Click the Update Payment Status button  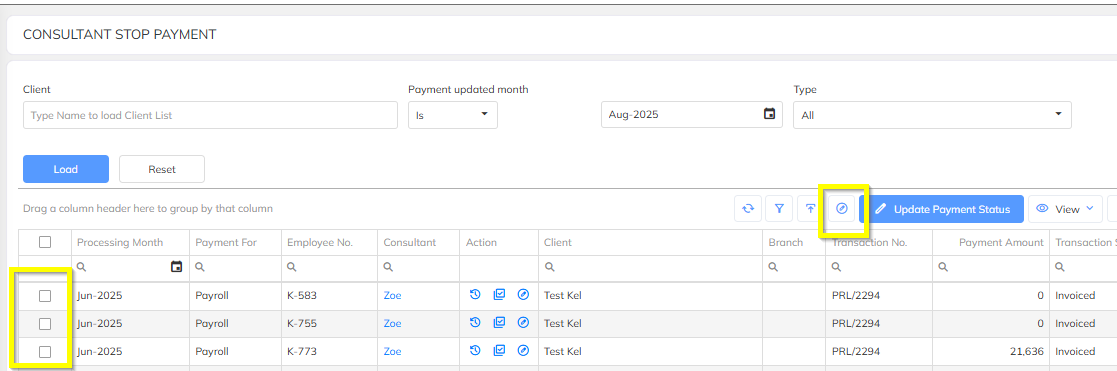pyautogui.click(x=942, y=209)
